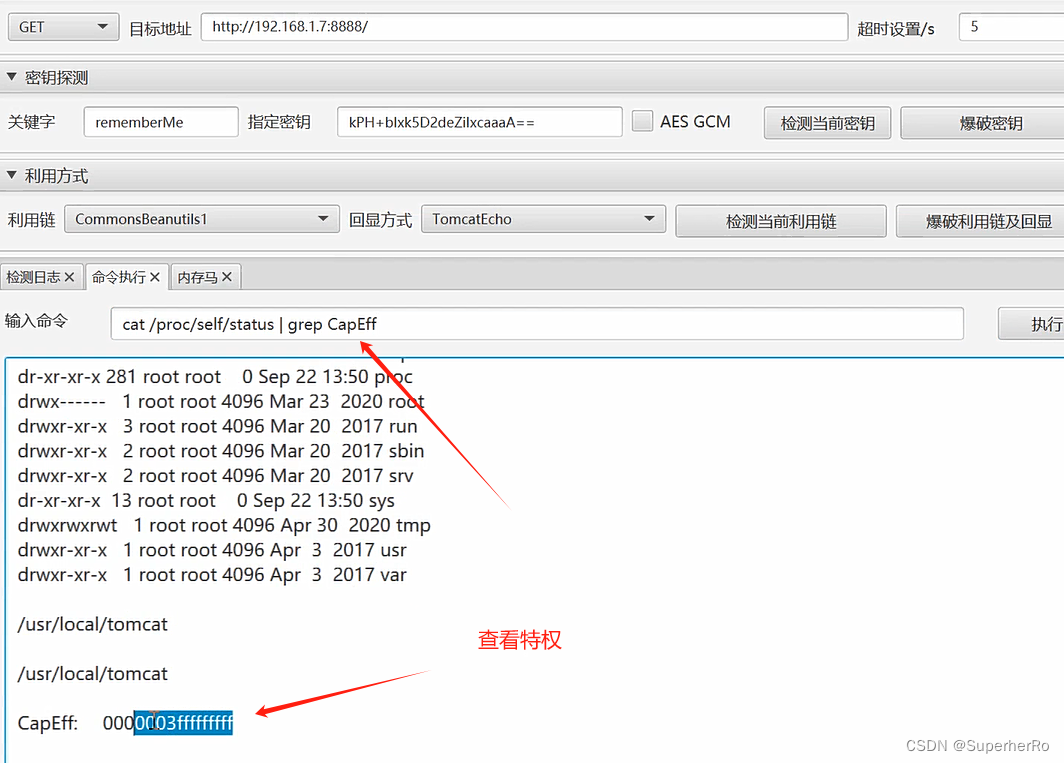
Task: Click the first /usr/local/tomcat output line
Action: pyautogui.click(x=92, y=625)
